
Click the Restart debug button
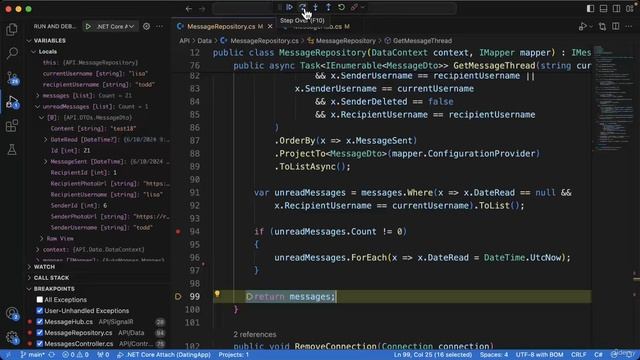tap(341, 7)
